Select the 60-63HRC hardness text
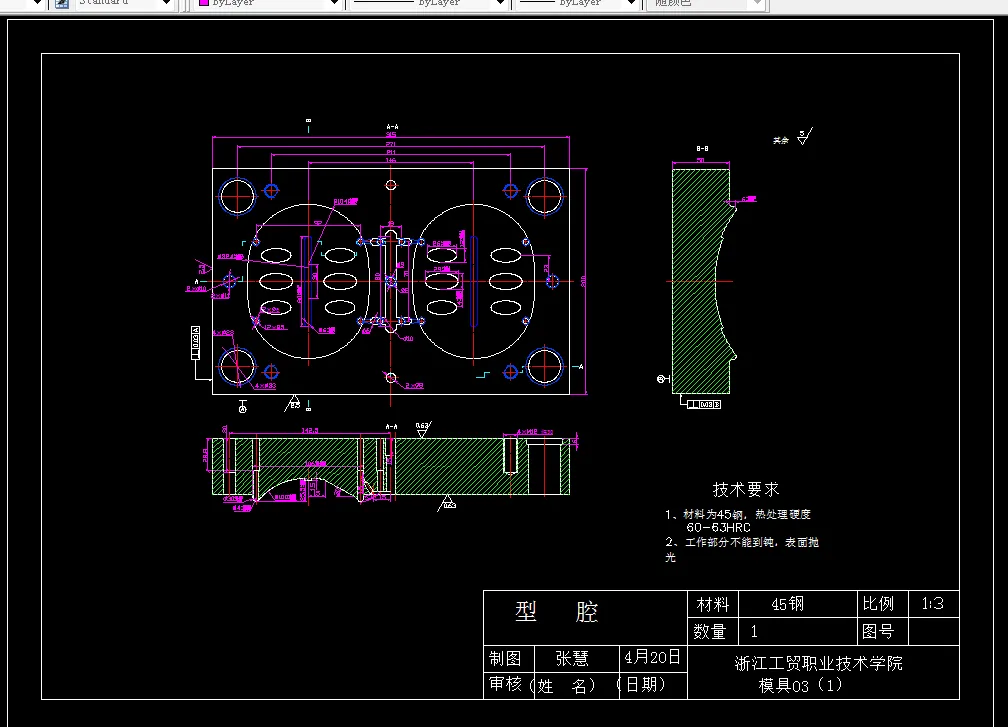Image resolution: width=1008 pixels, height=727 pixels. coord(718,528)
